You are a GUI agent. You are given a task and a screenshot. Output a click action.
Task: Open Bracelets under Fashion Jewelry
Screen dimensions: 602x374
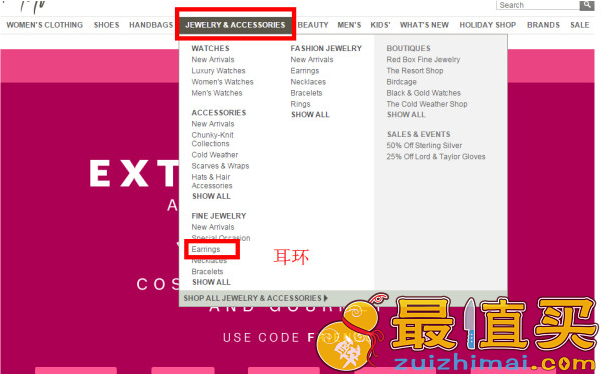pos(306,93)
